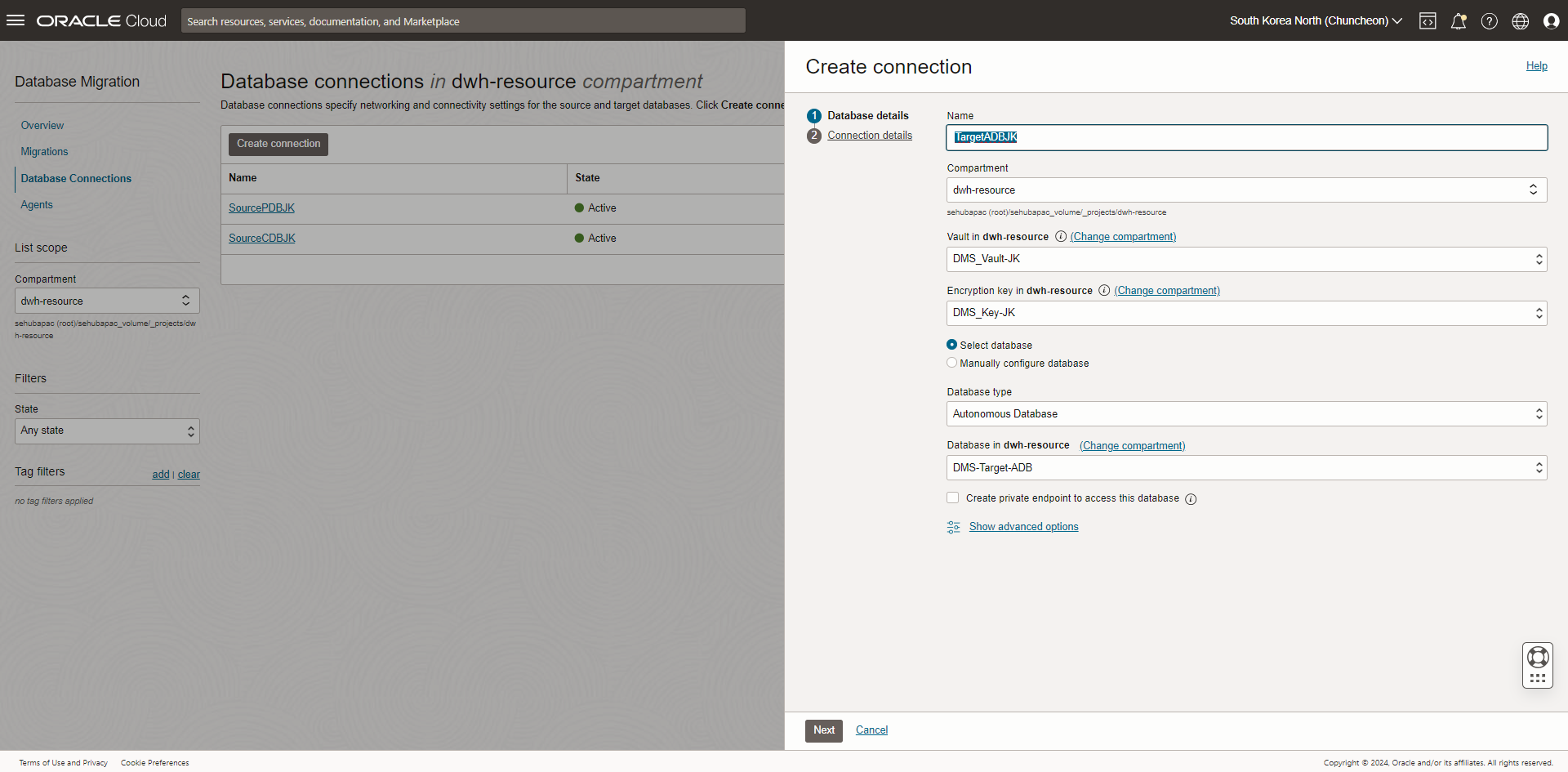Viewport: 1568px width, 772px height.
Task: Click the Next button
Action: [x=824, y=730]
